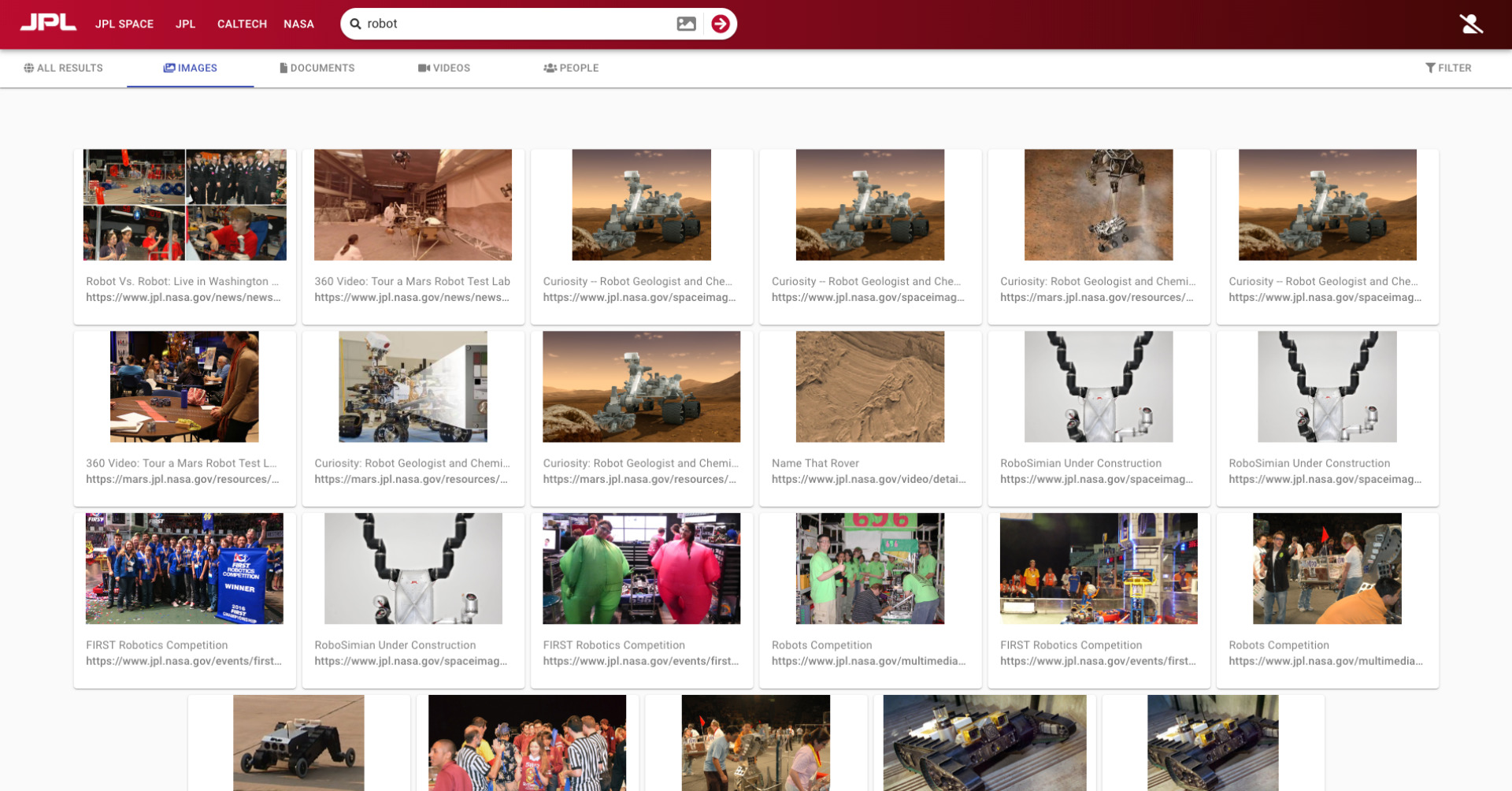1512x791 pixels.
Task: Submit the search with the red arrow button
Action: click(720, 24)
